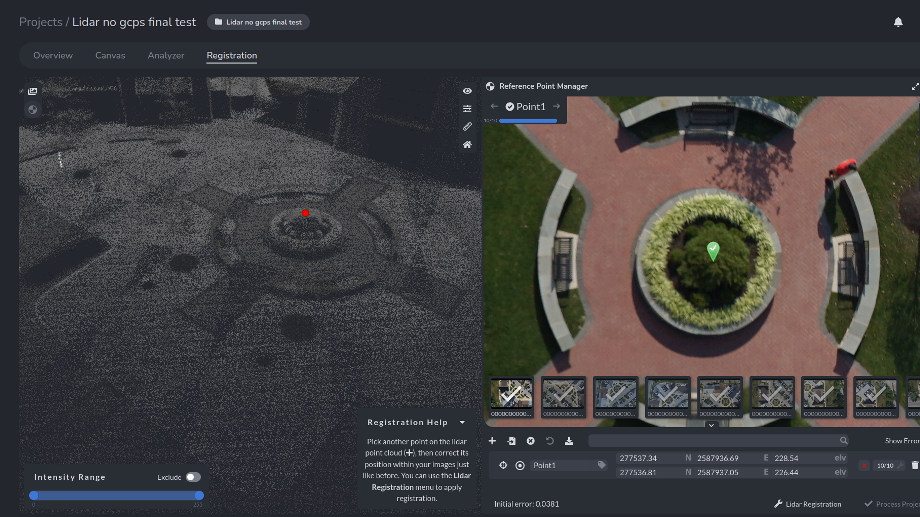
Task: Open the image gallery icon in lidar viewer
Action: (x=32, y=92)
